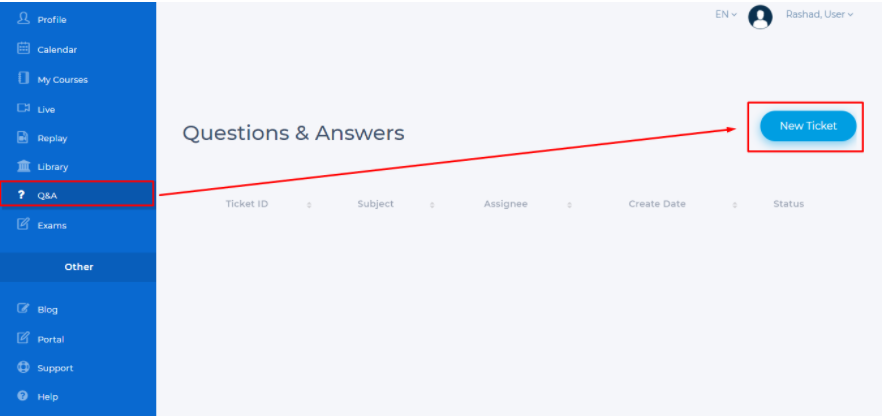Expand the EN language dropdown
The width and height of the screenshot is (884, 416).
pos(726,15)
